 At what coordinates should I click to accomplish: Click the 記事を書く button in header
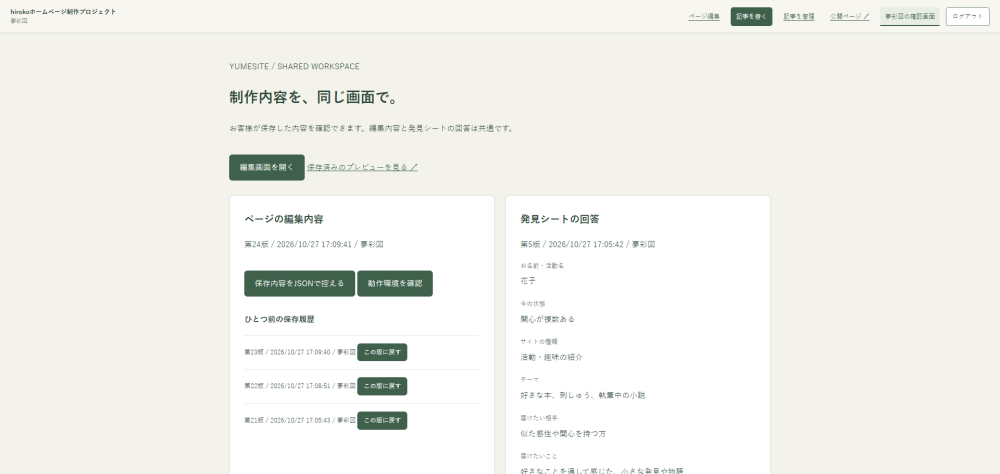click(751, 17)
